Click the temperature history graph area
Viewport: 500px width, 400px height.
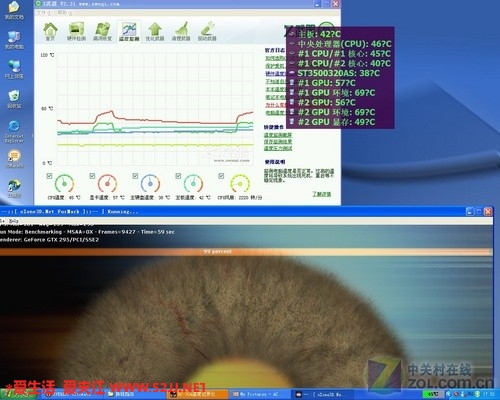coord(155,109)
